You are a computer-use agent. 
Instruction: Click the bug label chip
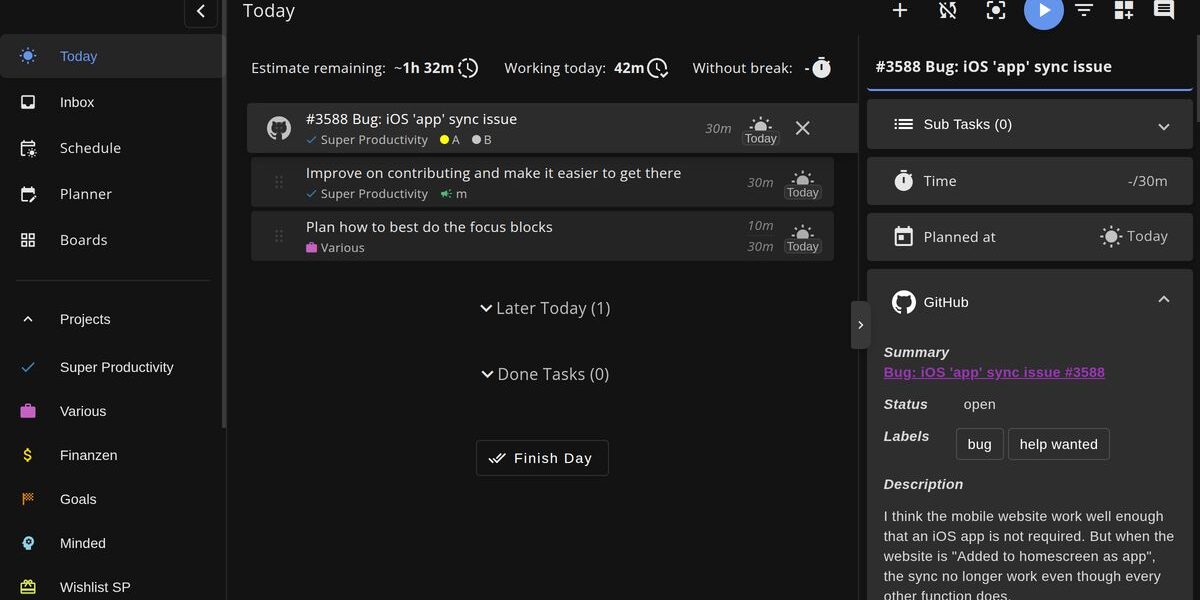click(x=979, y=444)
